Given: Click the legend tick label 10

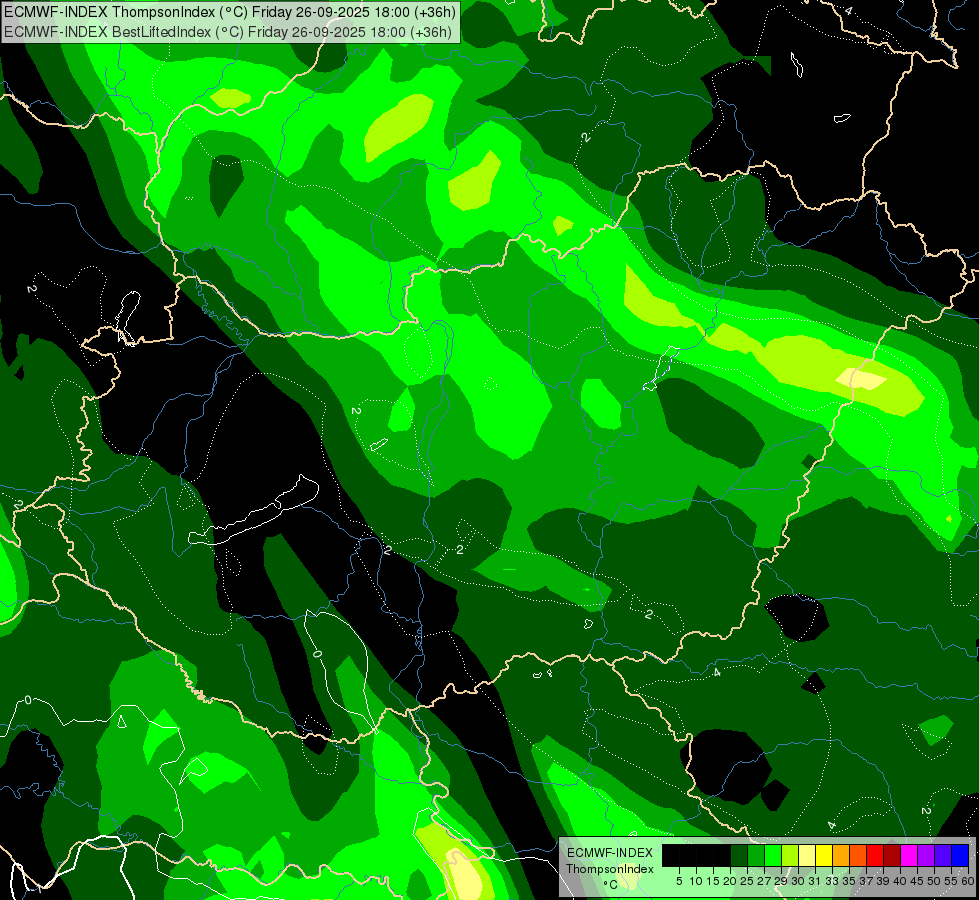Looking at the screenshot, I should point(696,881).
